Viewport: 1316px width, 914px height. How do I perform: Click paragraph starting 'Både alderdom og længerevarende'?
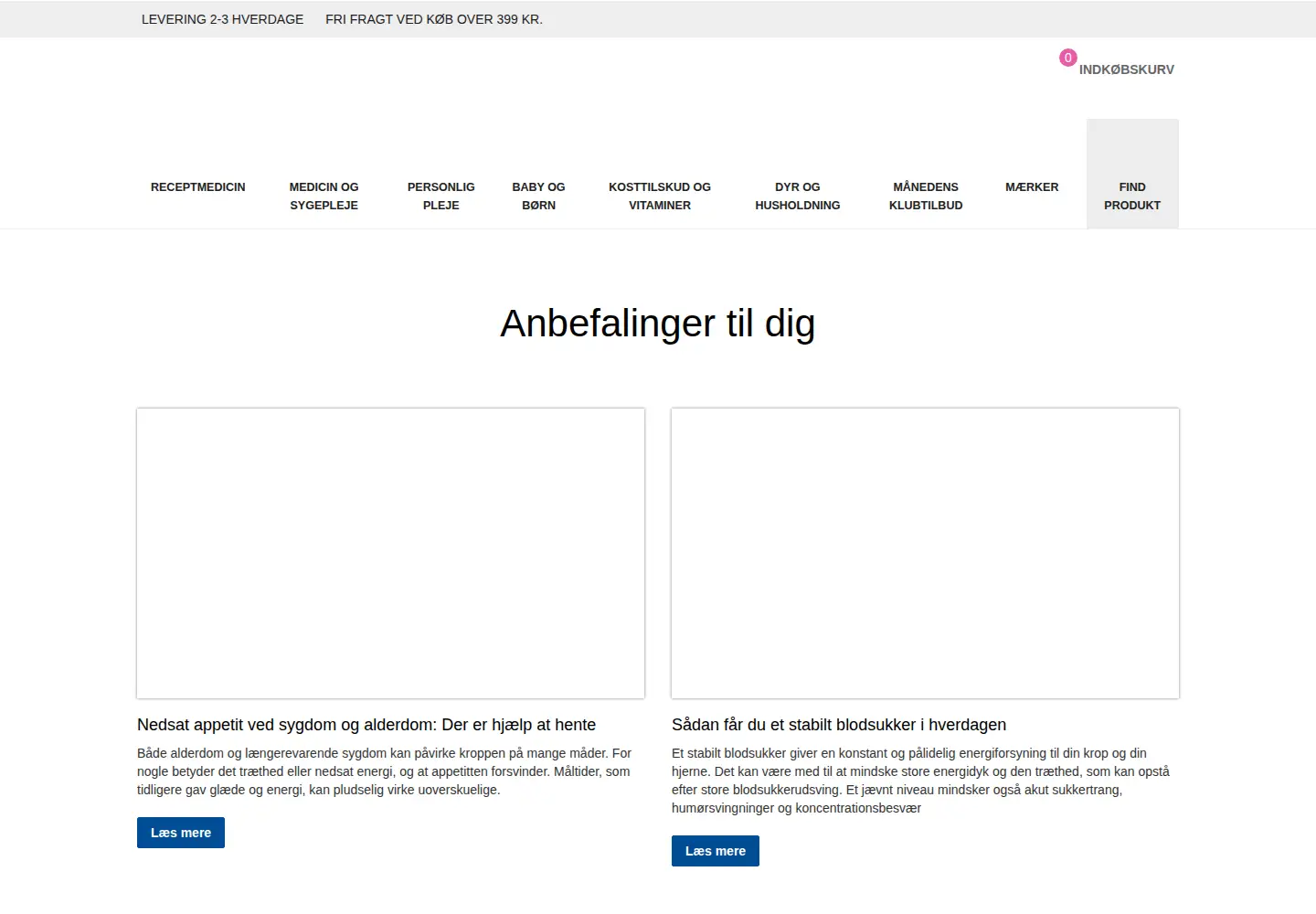pyautogui.click(x=385, y=771)
